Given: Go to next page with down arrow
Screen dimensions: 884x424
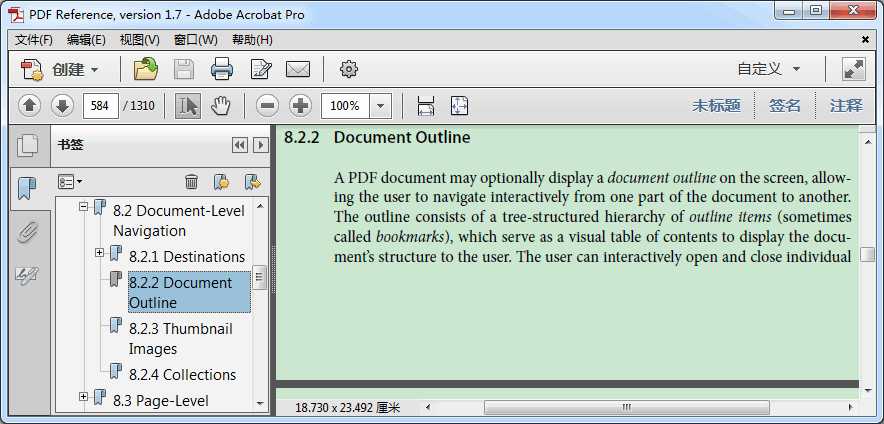Looking at the screenshot, I should click(x=63, y=105).
